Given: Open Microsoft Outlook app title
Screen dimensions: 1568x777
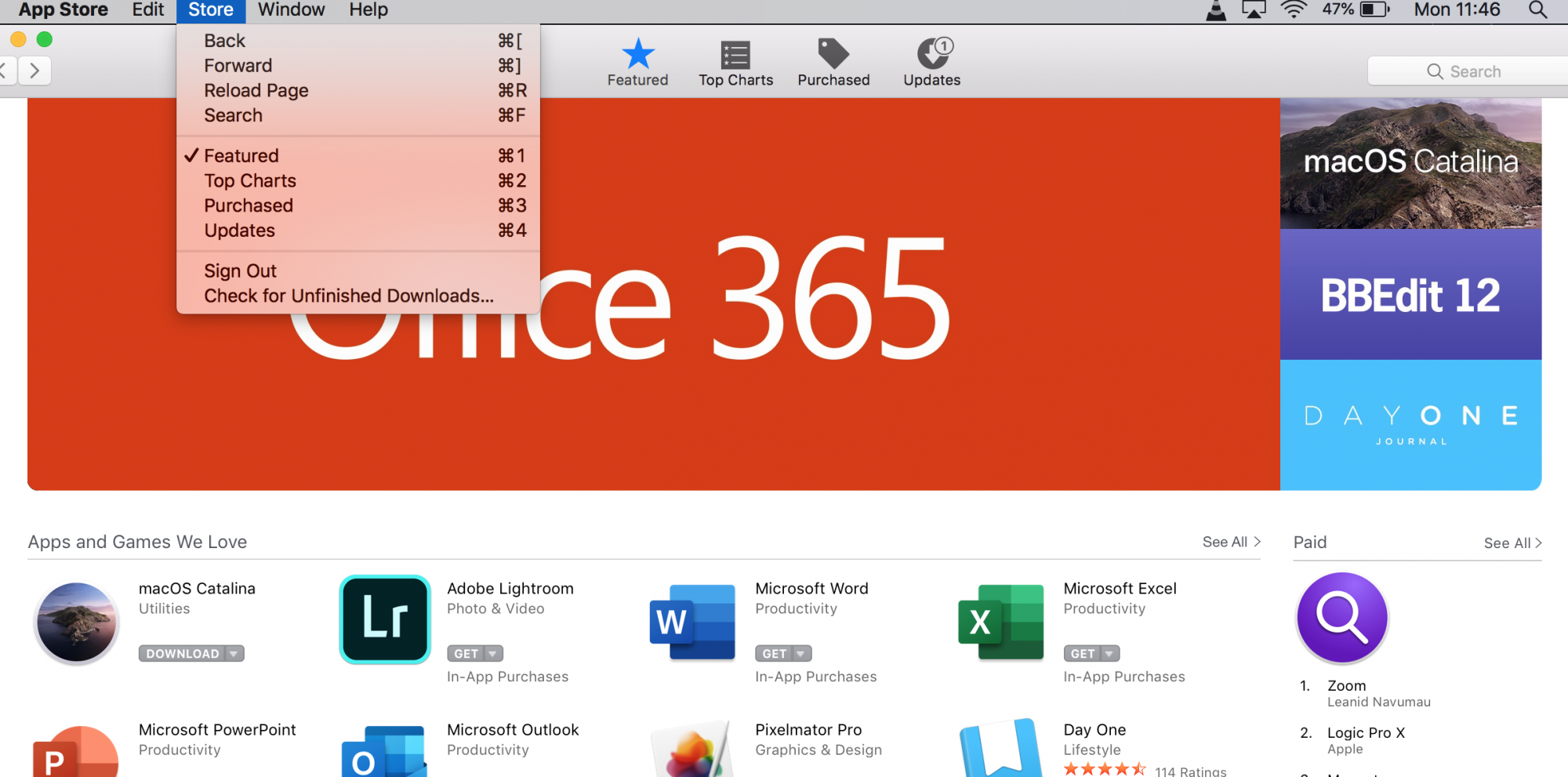Looking at the screenshot, I should [513, 730].
